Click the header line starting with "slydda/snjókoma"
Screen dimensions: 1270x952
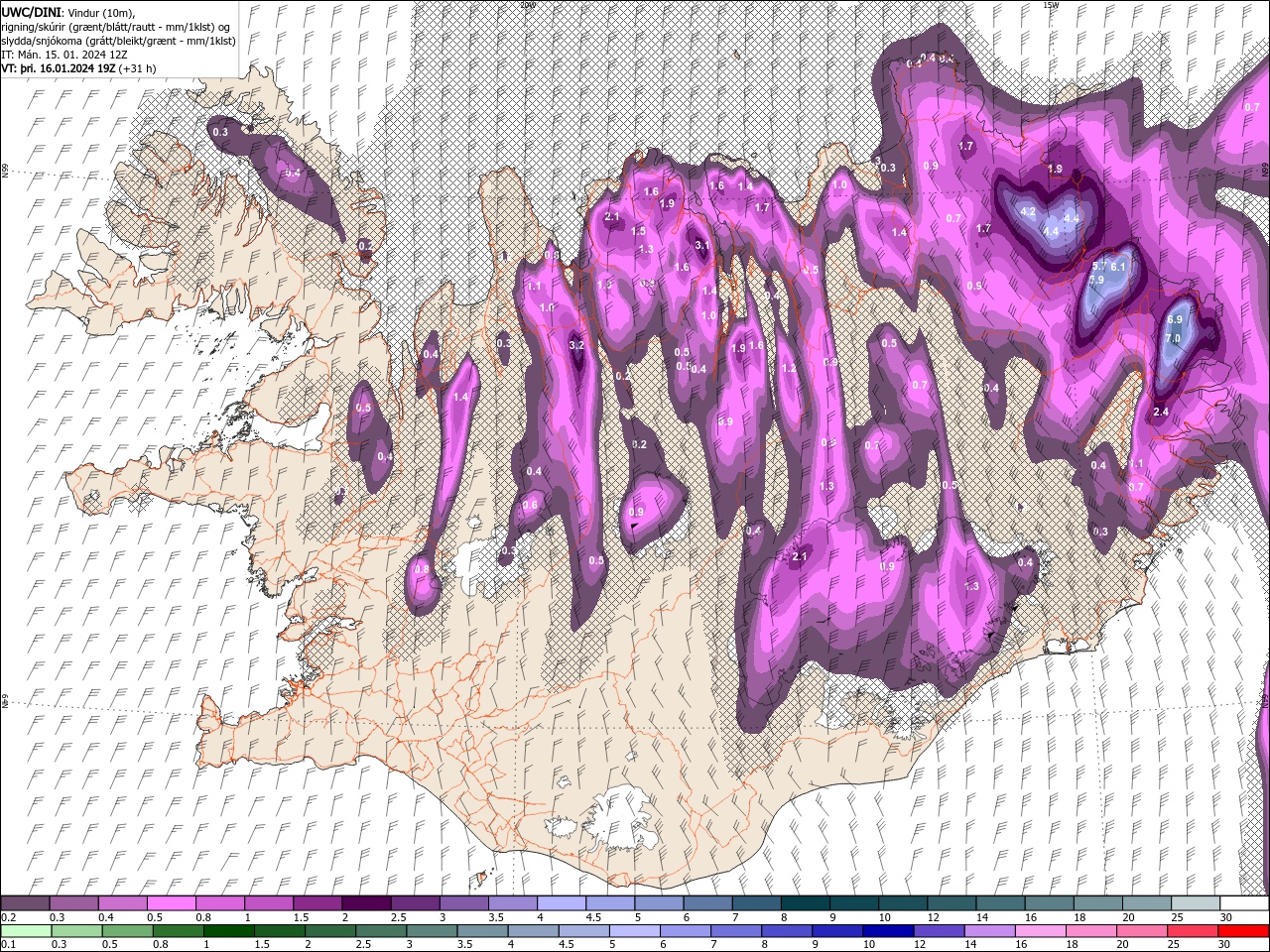(119, 41)
